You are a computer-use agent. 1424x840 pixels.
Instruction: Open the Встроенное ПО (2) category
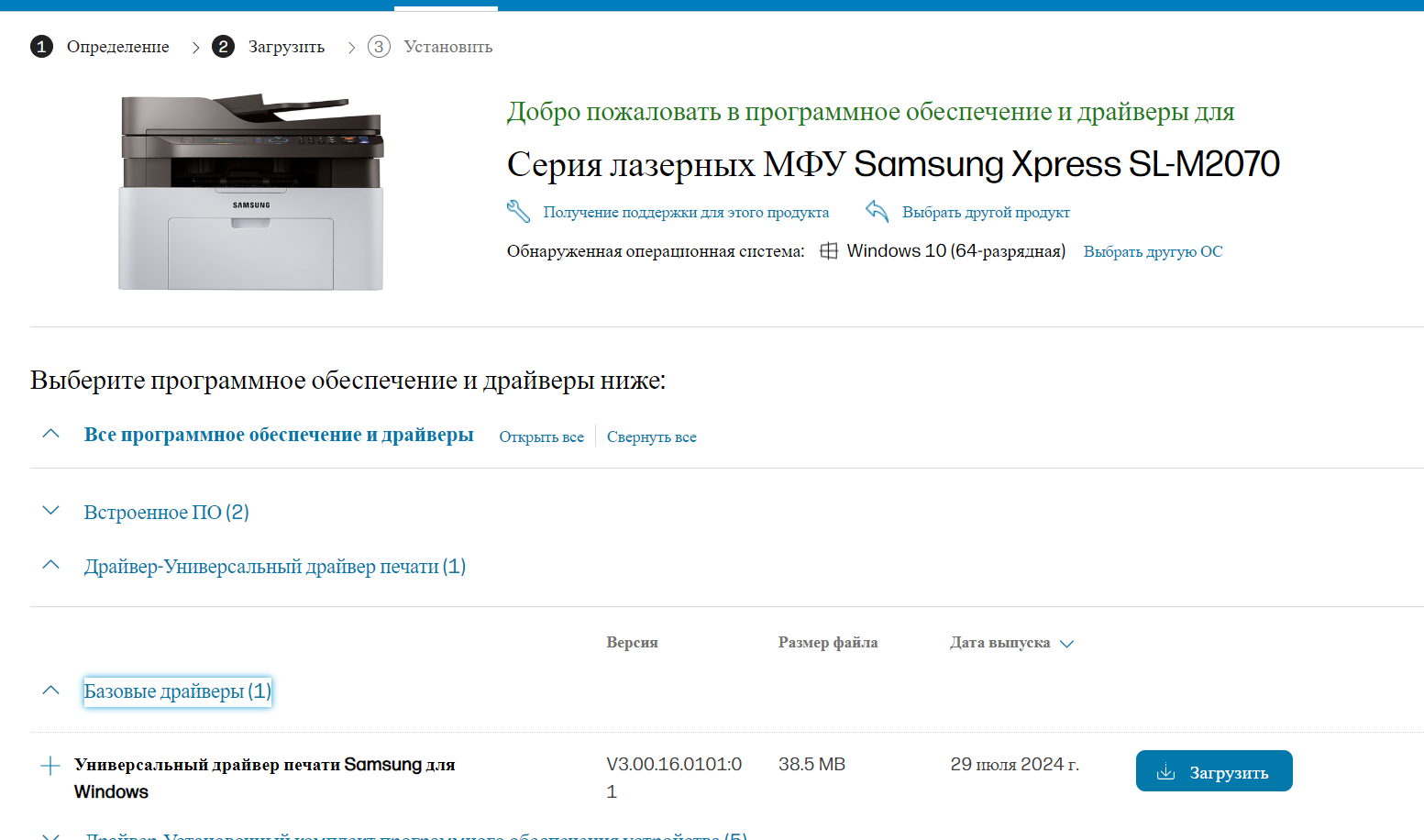tap(166, 512)
